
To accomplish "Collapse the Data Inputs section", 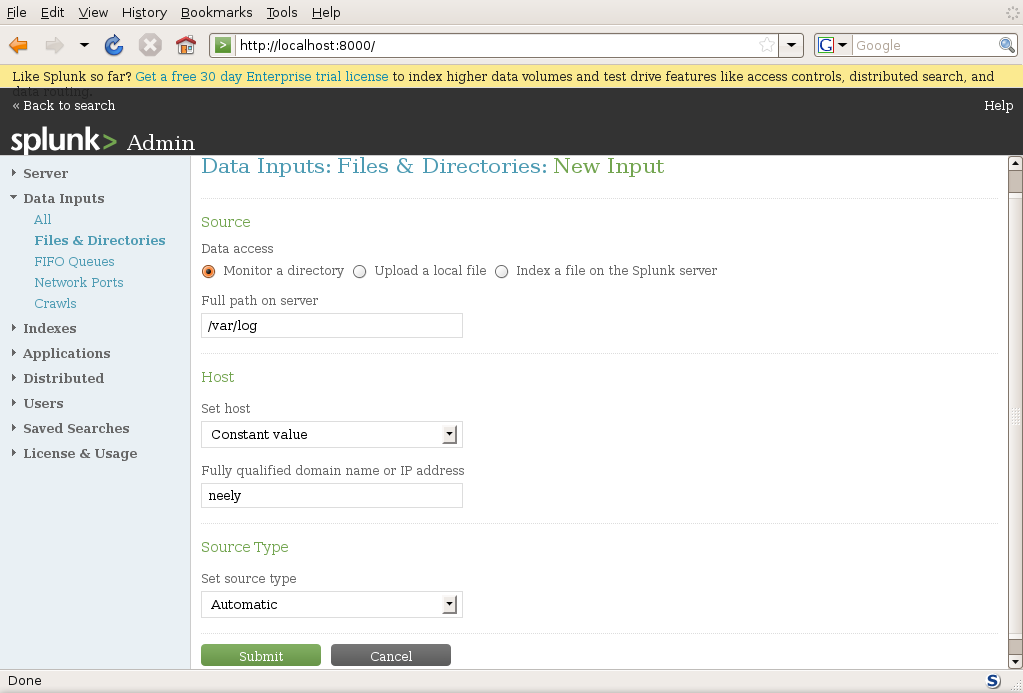I will pos(63,198).
